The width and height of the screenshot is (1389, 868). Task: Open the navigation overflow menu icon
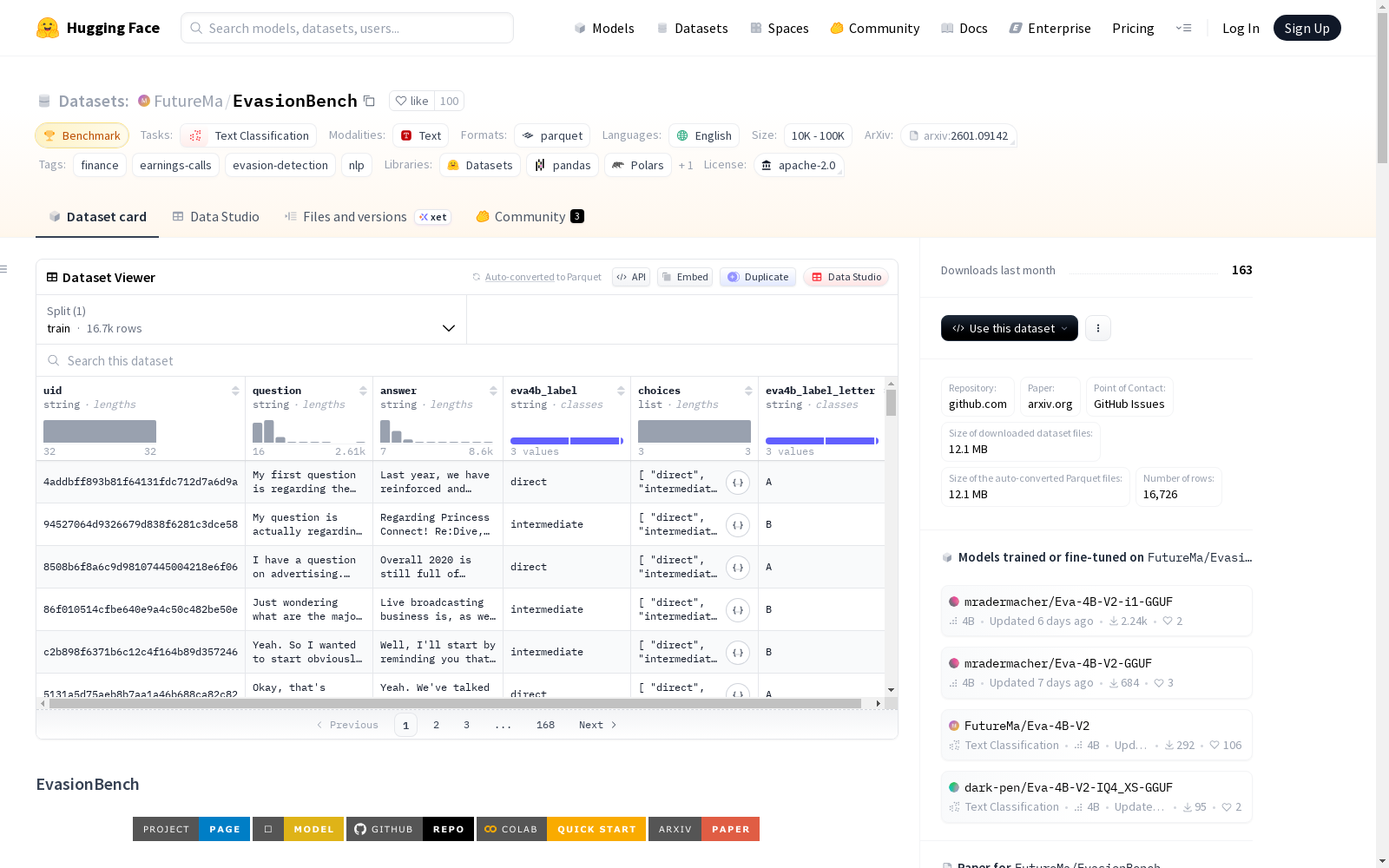[x=1183, y=28]
